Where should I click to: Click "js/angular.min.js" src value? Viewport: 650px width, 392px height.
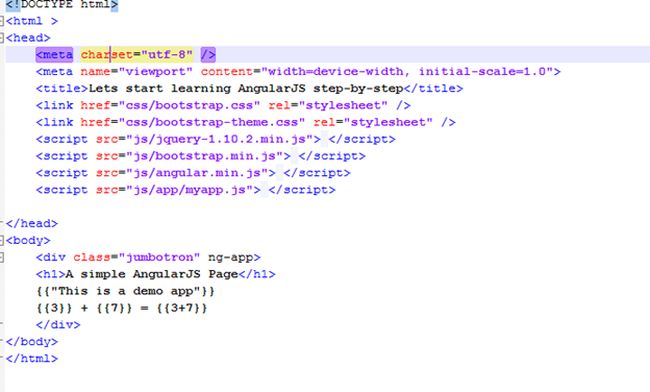pyautogui.click(x=197, y=173)
